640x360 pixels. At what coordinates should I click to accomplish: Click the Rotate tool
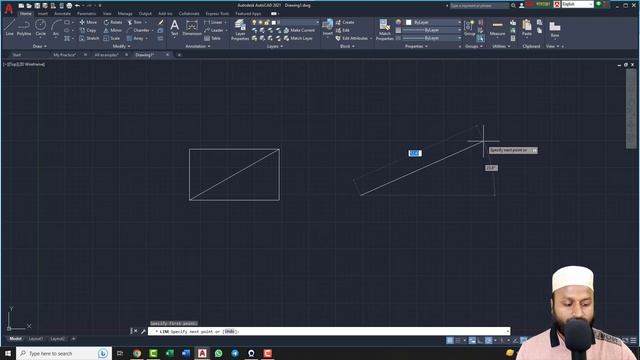click(x=113, y=22)
